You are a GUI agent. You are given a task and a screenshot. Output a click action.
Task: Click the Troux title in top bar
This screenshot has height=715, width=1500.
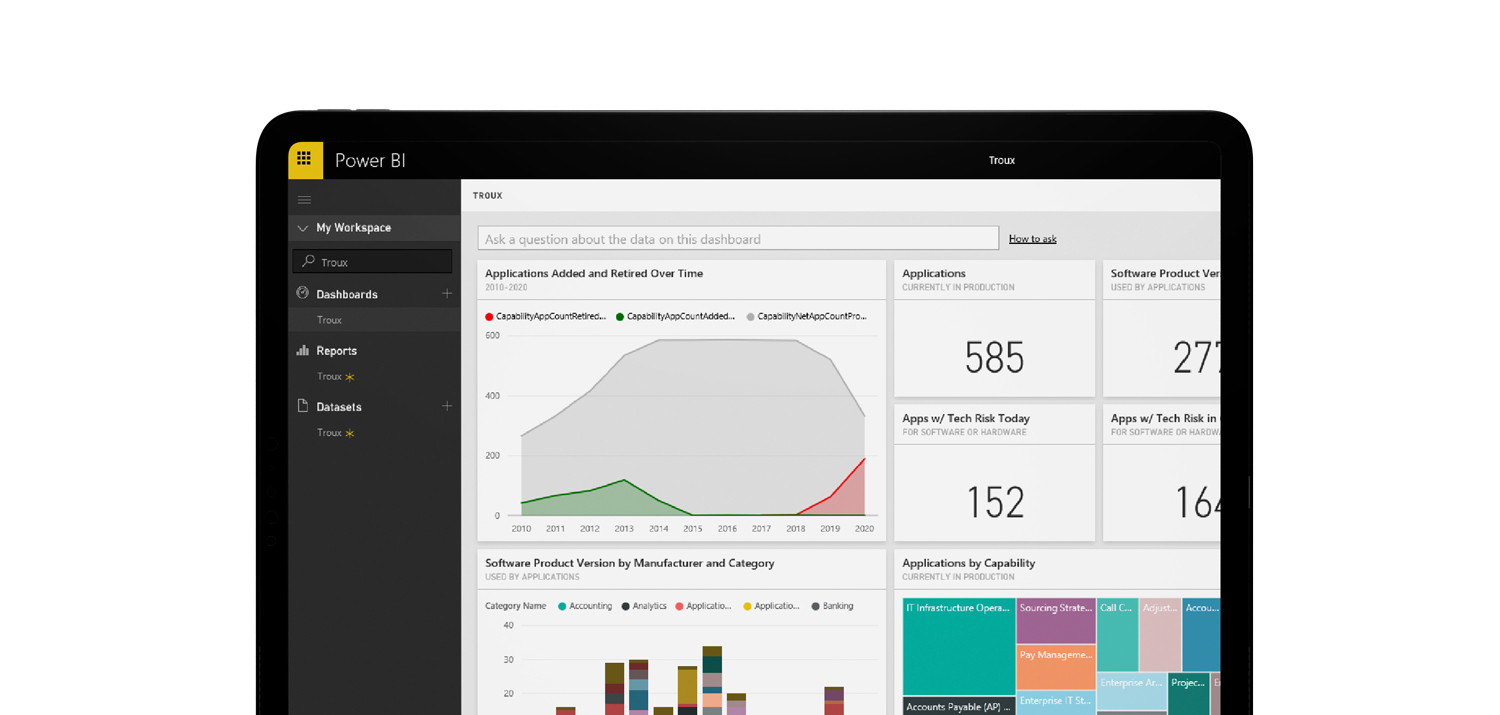[x=1001, y=160]
